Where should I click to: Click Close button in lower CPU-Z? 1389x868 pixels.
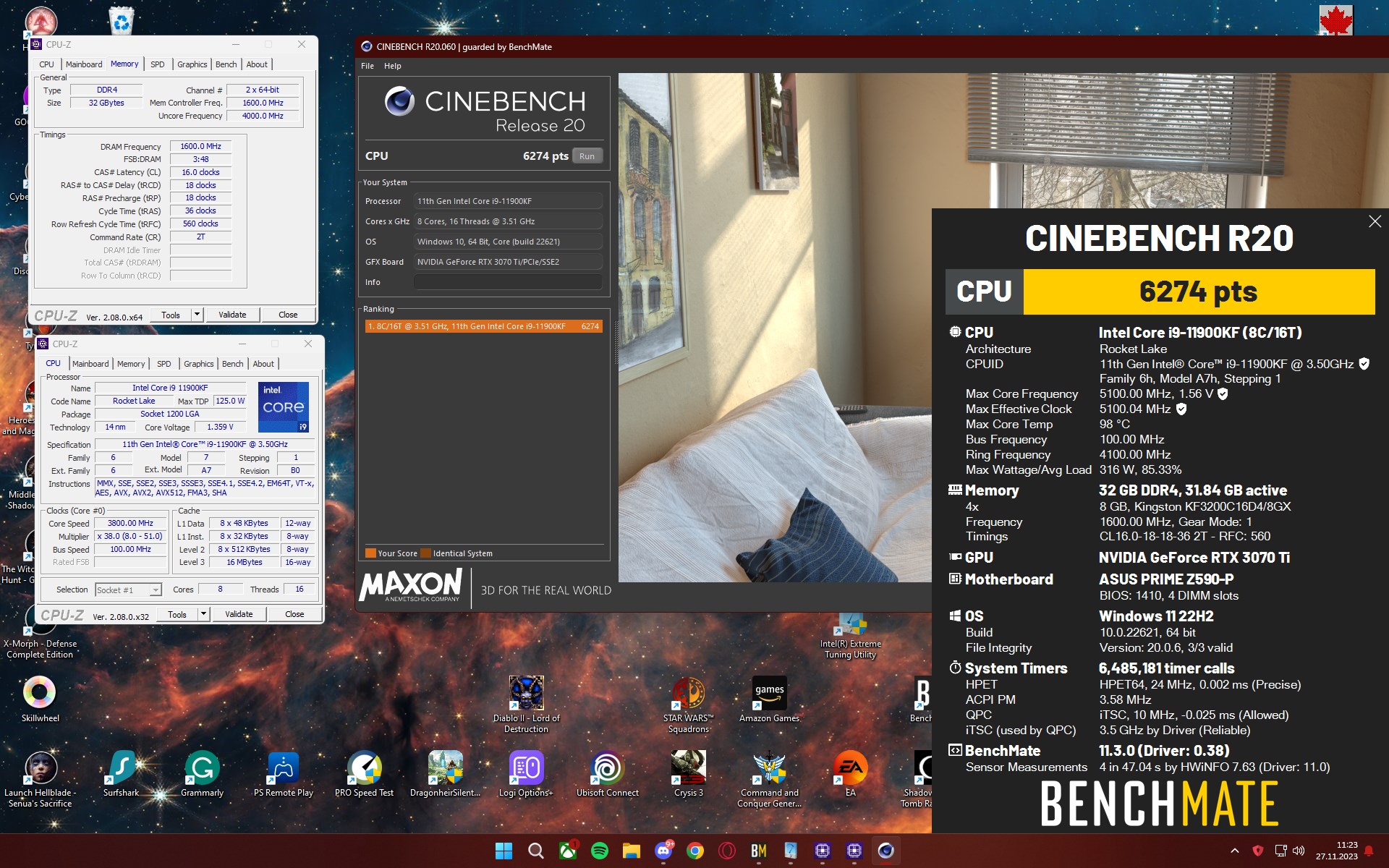294,614
